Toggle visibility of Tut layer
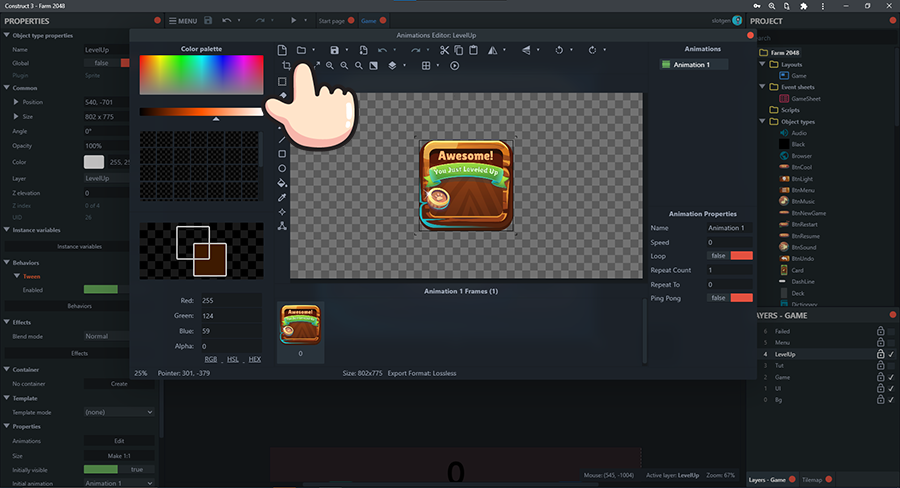Screen dimensions: 900x488 coord(891,366)
